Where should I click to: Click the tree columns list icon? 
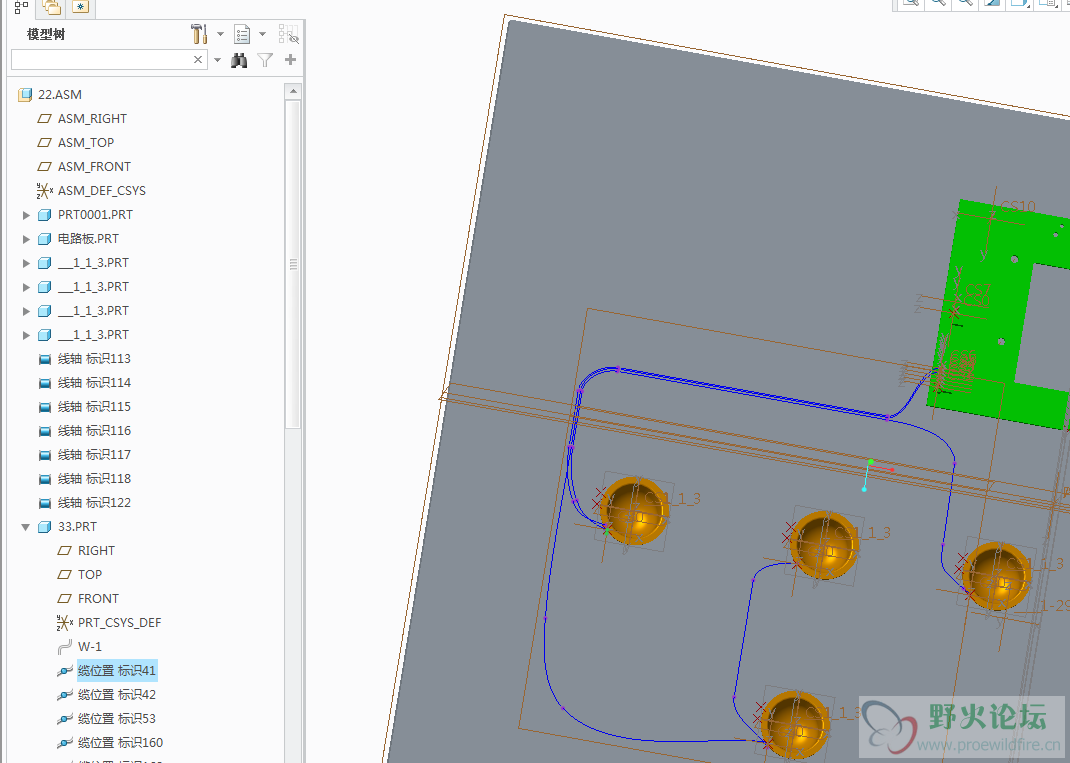click(x=242, y=34)
